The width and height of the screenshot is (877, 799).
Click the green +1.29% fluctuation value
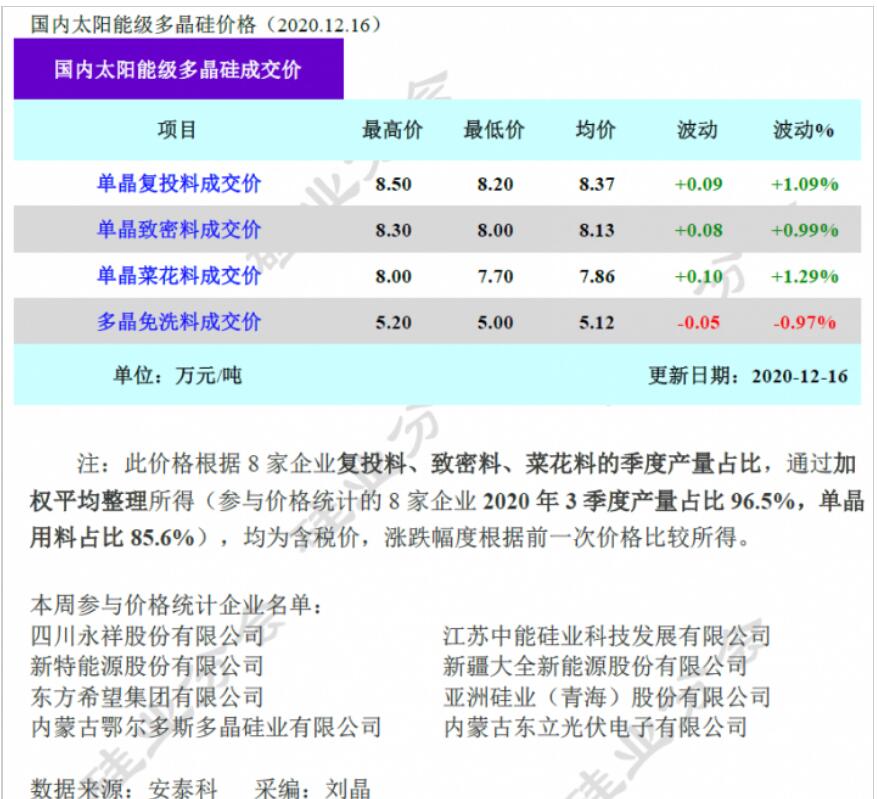pos(804,277)
